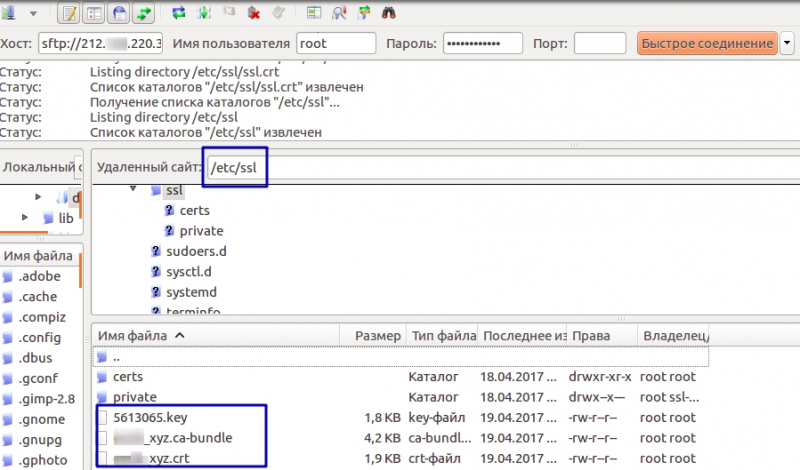800x470 pixels.
Task: Click process queue toolbar icon
Action: click(x=204, y=14)
